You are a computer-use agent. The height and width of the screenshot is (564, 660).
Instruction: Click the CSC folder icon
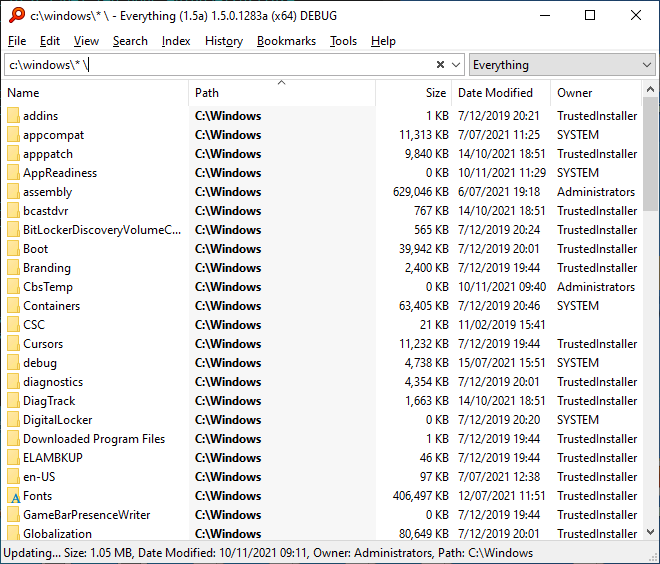point(13,325)
